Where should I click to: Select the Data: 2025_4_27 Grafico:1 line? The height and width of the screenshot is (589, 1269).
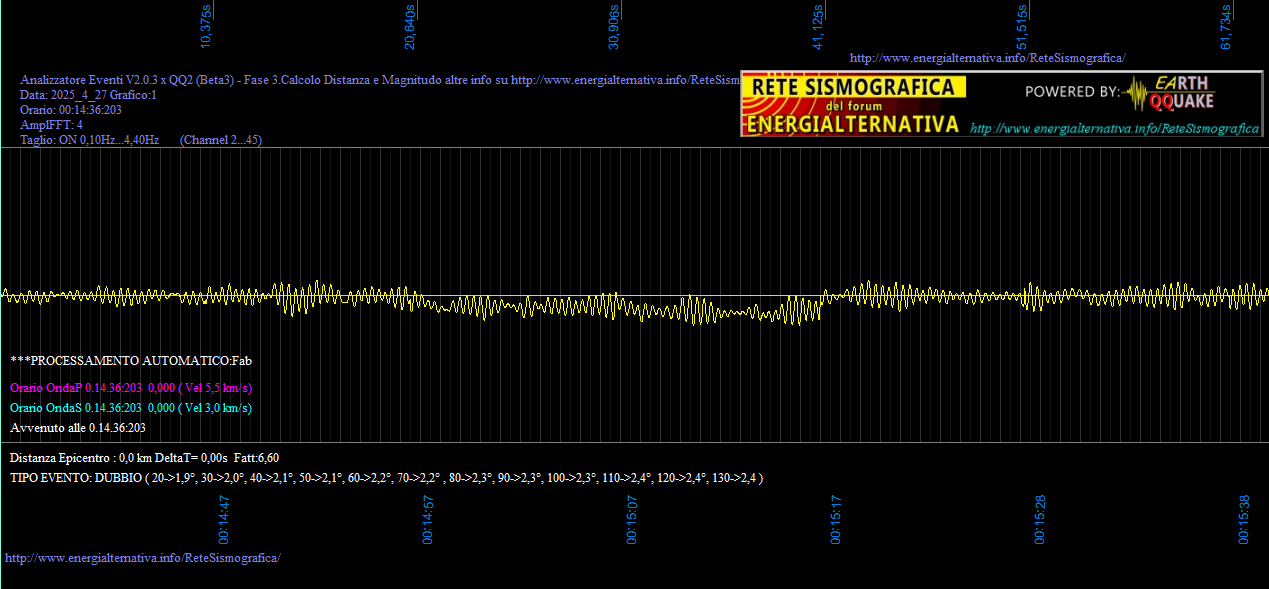(x=88, y=95)
